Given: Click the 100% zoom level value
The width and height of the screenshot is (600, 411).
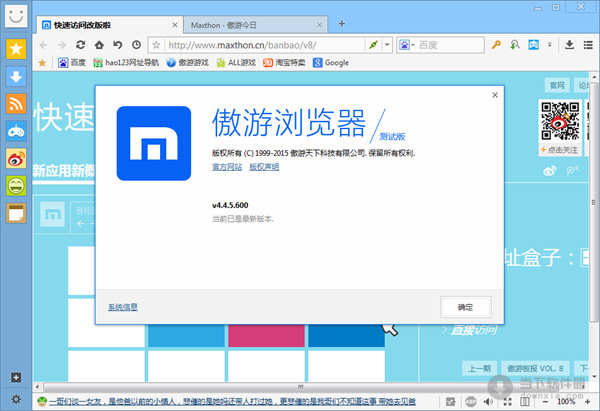Looking at the screenshot, I should click(x=566, y=401).
